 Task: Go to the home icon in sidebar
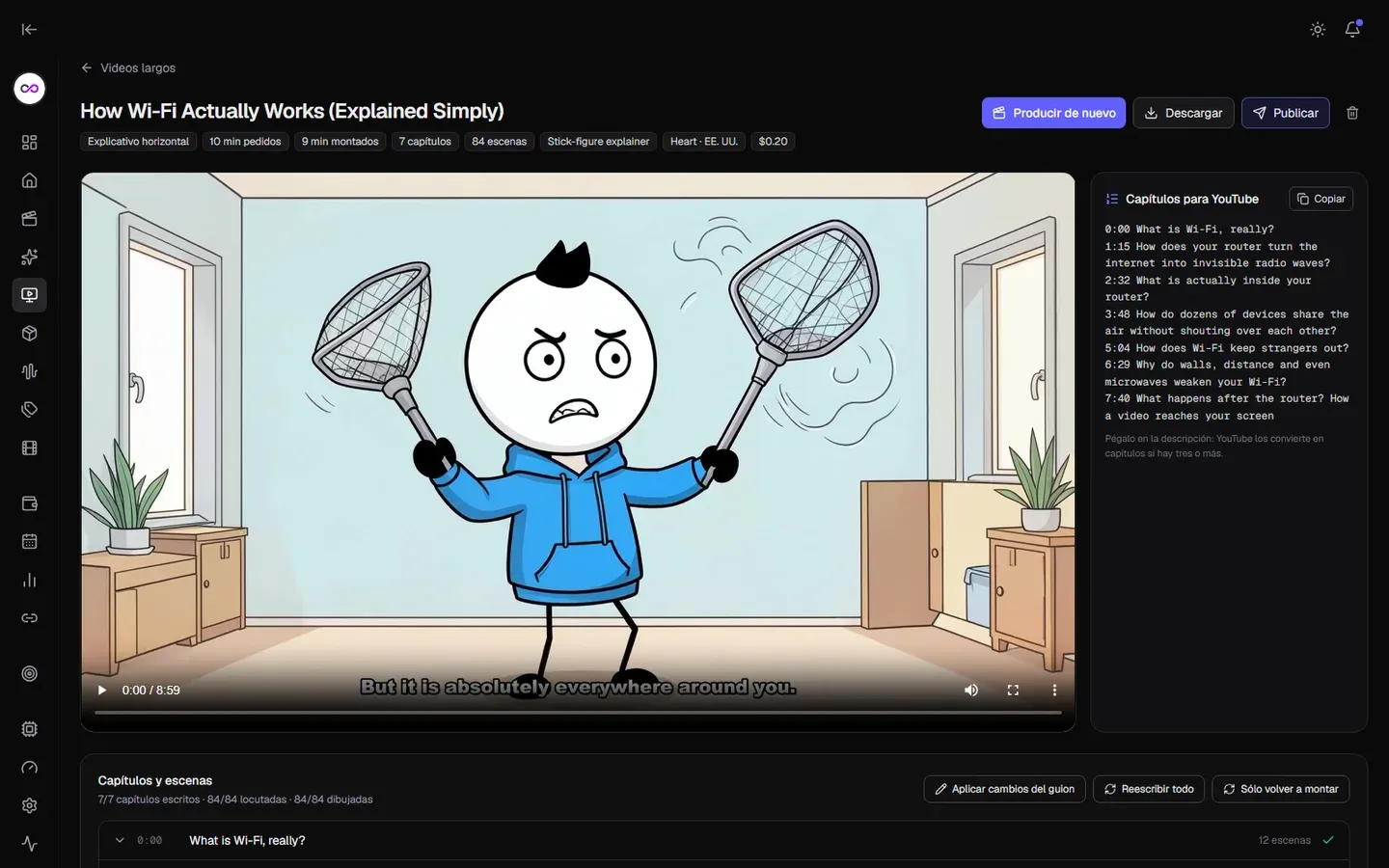pos(30,180)
